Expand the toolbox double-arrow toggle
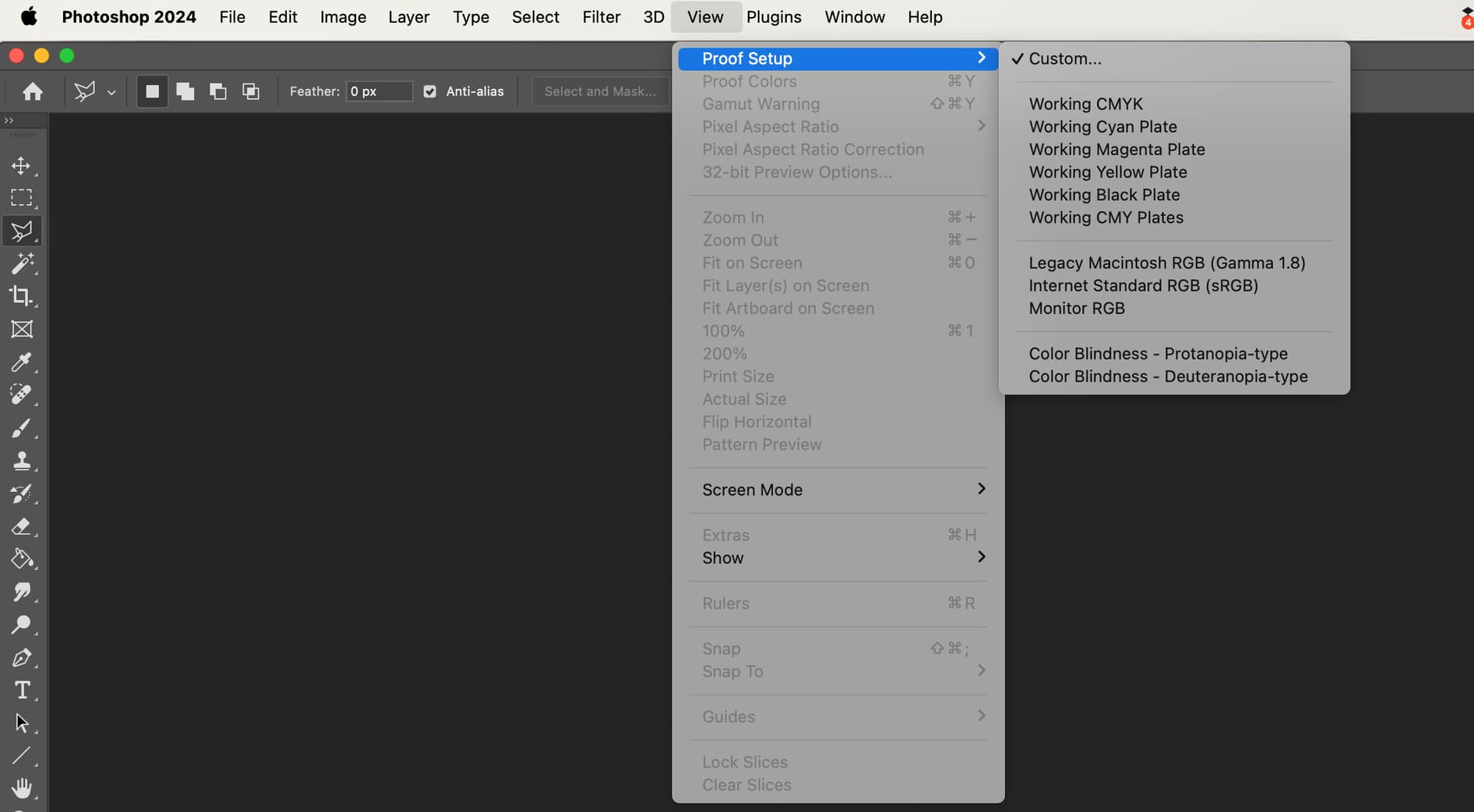This screenshot has width=1474, height=812. (x=9, y=120)
